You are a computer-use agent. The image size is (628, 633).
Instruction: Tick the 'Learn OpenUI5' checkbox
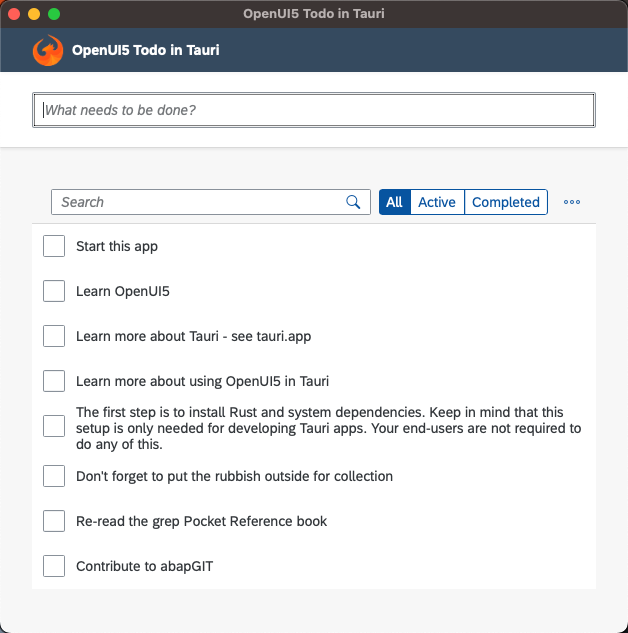[54, 291]
